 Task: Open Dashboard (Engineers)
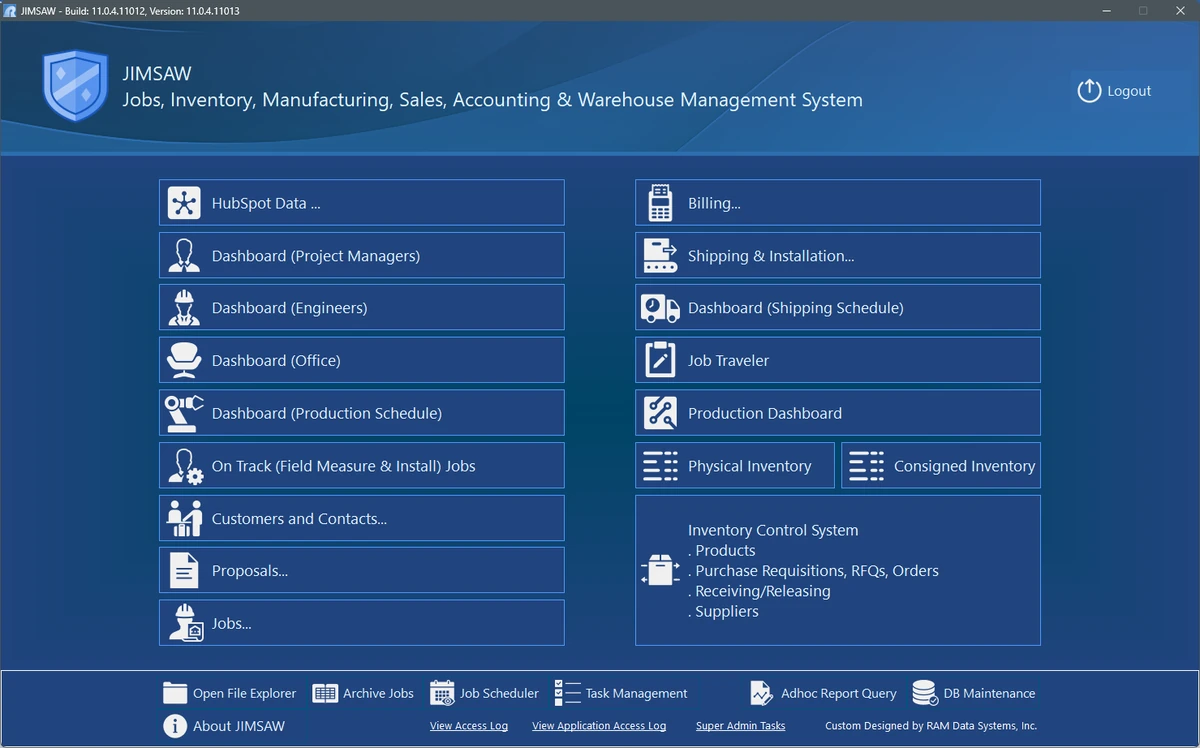[362, 308]
